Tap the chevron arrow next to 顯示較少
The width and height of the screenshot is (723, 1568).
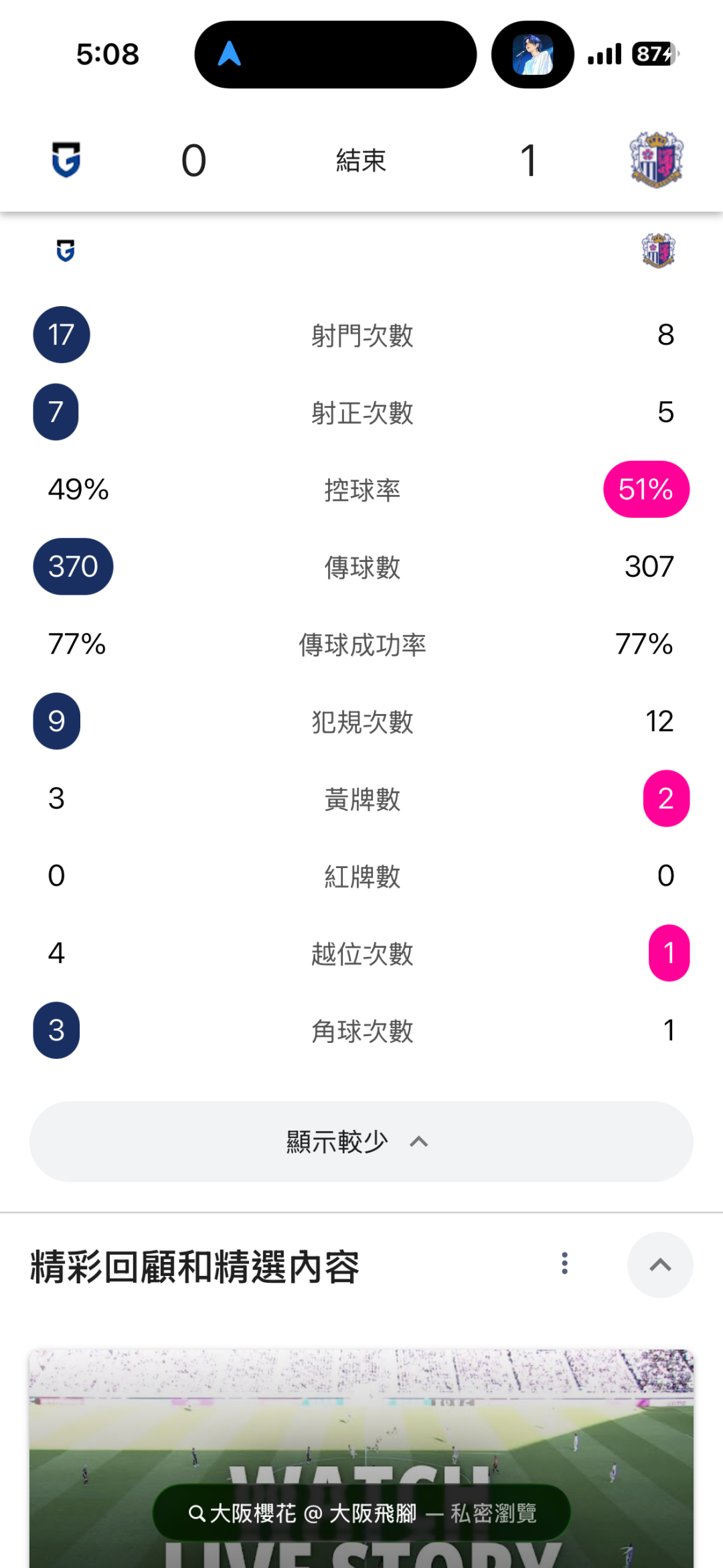[x=419, y=1141]
